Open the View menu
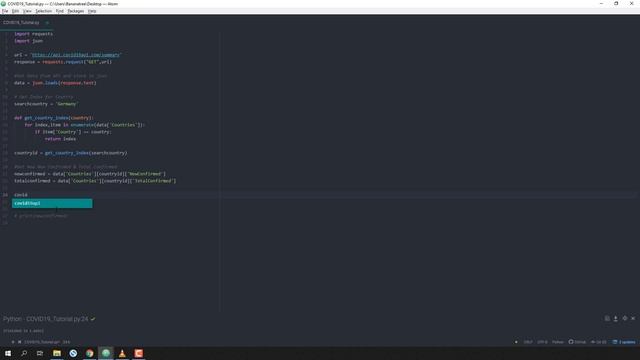Image resolution: width=640 pixels, height=360 pixels. click(x=27, y=11)
